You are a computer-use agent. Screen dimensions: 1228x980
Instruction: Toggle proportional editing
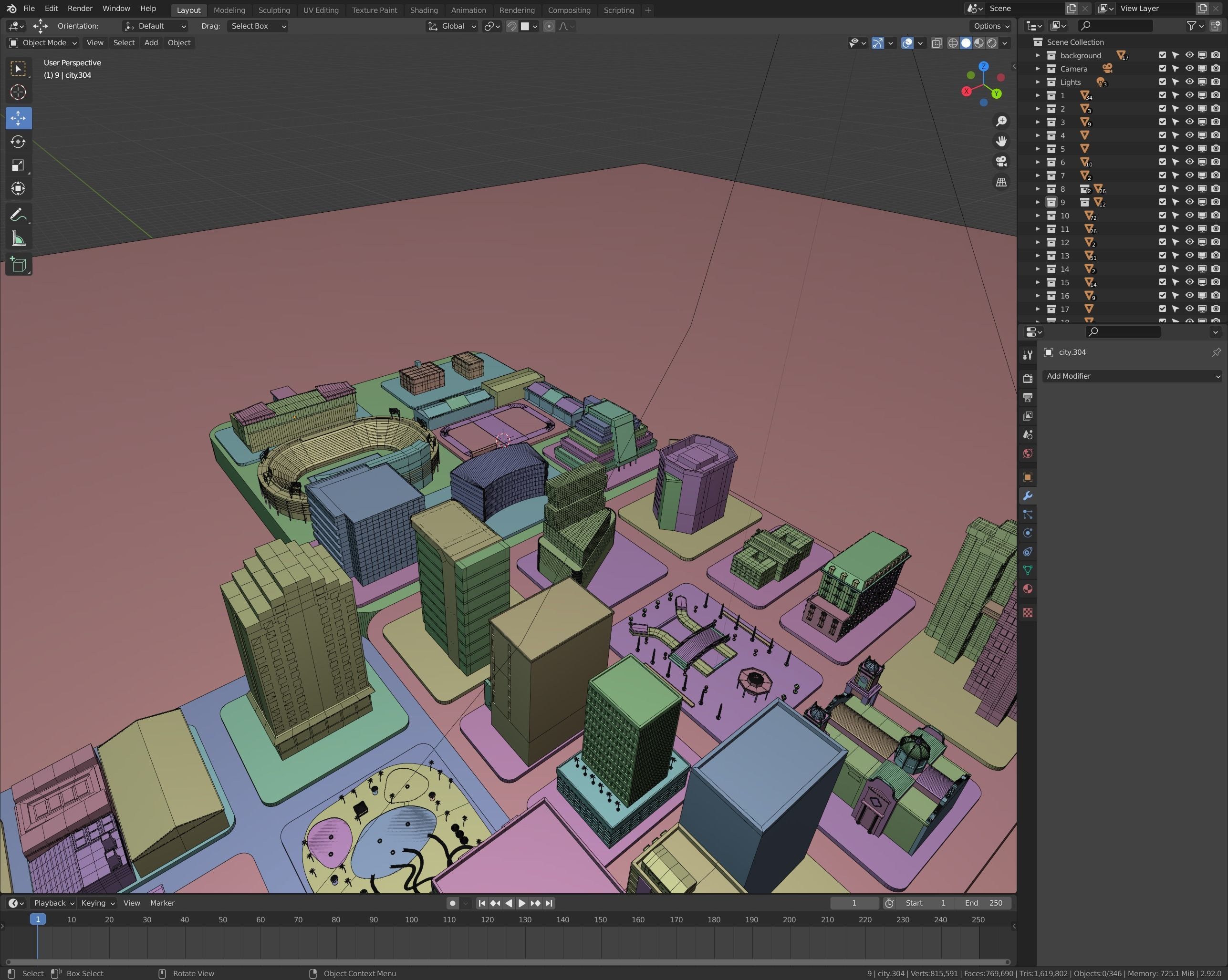[x=549, y=26]
